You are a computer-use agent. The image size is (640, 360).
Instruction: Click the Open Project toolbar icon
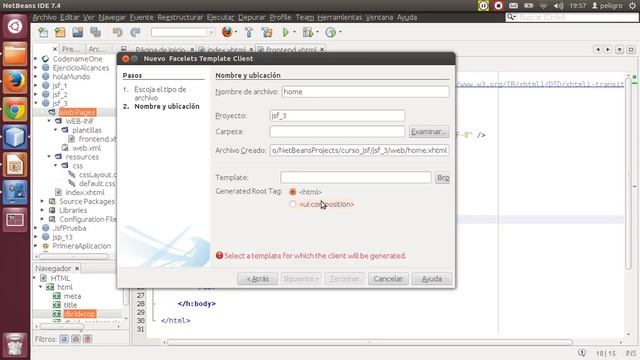[x=78, y=32]
